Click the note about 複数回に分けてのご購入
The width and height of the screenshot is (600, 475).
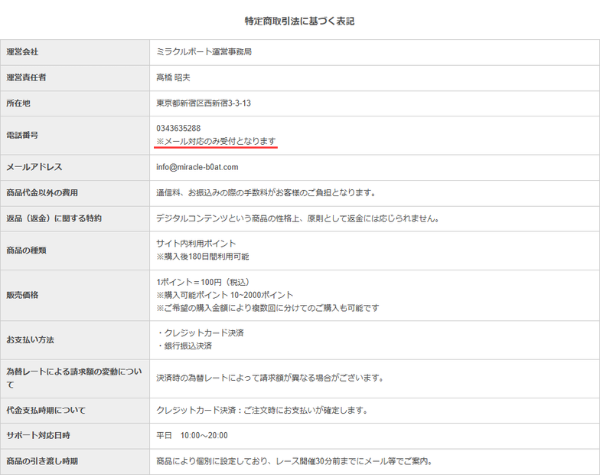[268, 308]
